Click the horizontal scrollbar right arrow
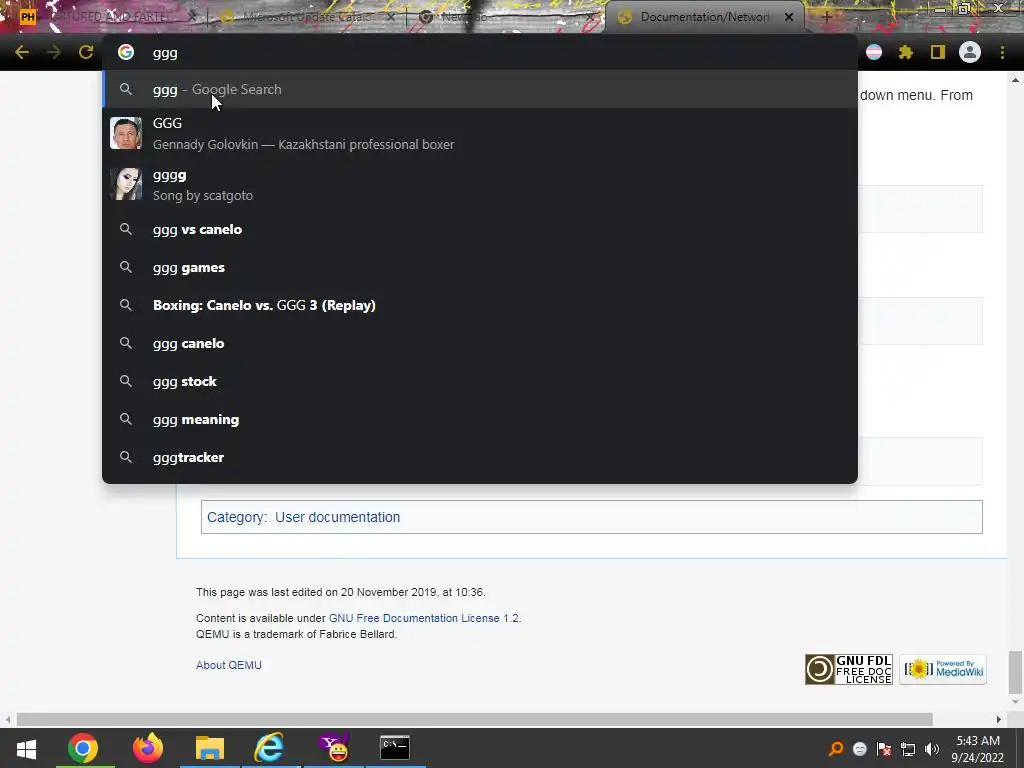The image size is (1024, 768). (x=998, y=719)
